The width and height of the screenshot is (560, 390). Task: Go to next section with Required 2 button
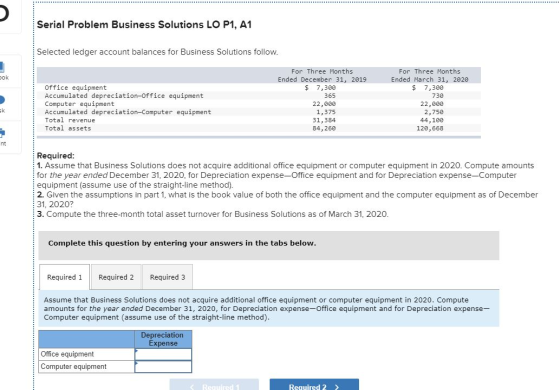tap(314, 386)
